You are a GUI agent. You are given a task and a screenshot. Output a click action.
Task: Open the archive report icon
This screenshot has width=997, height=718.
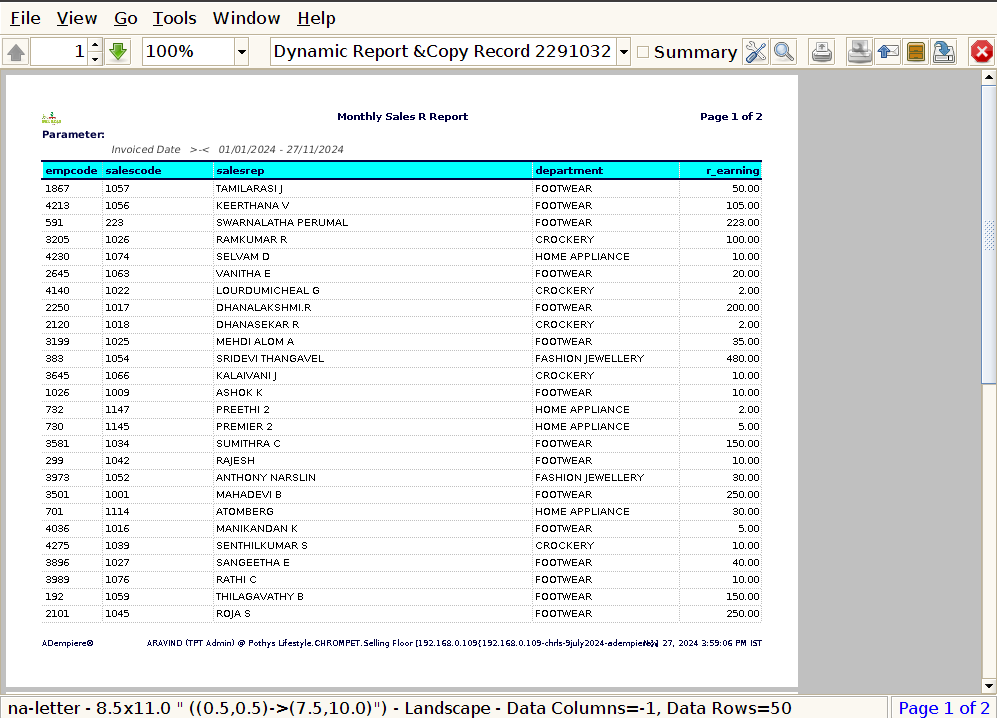tap(916, 52)
